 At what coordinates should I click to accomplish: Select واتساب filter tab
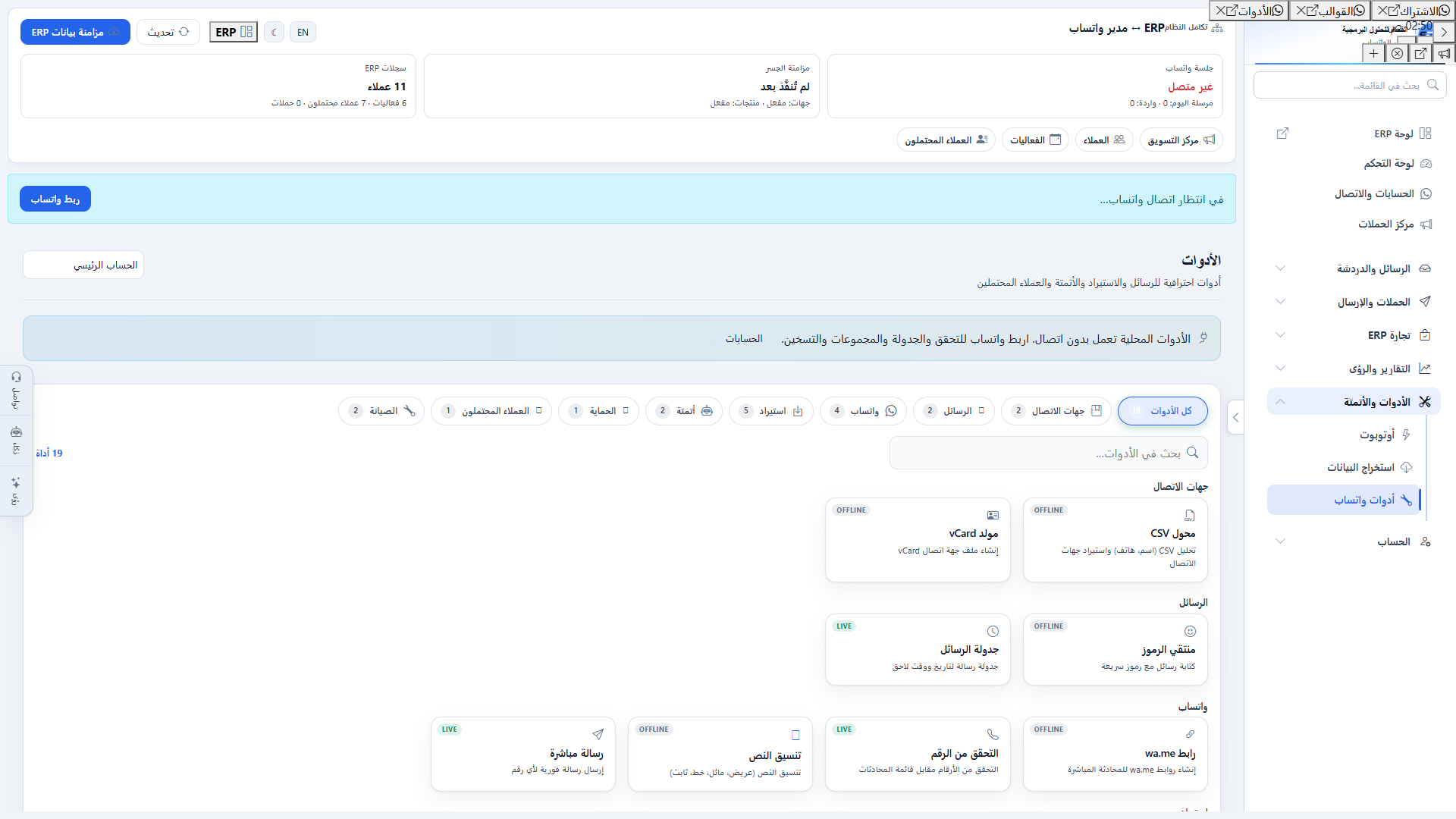863,411
